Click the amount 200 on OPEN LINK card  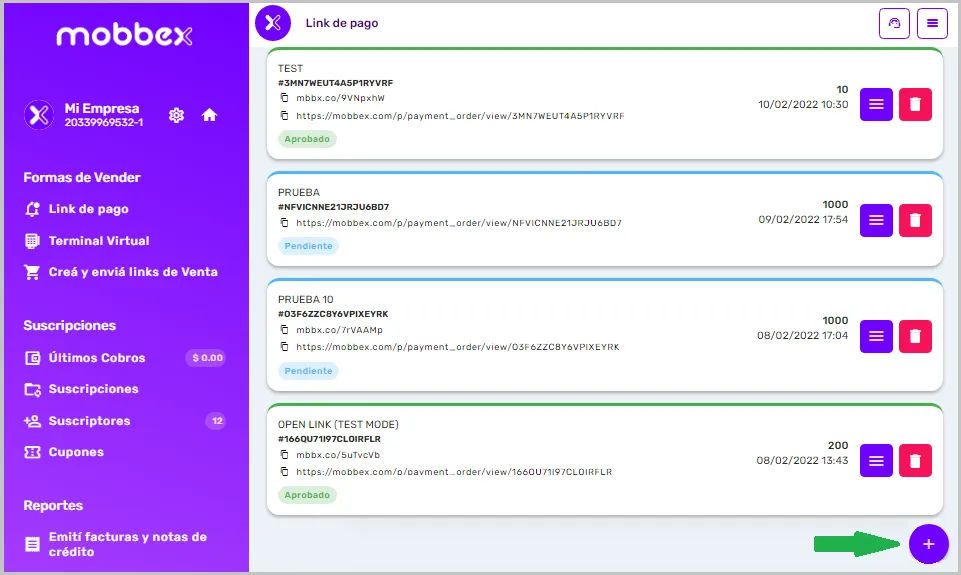[838, 446]
